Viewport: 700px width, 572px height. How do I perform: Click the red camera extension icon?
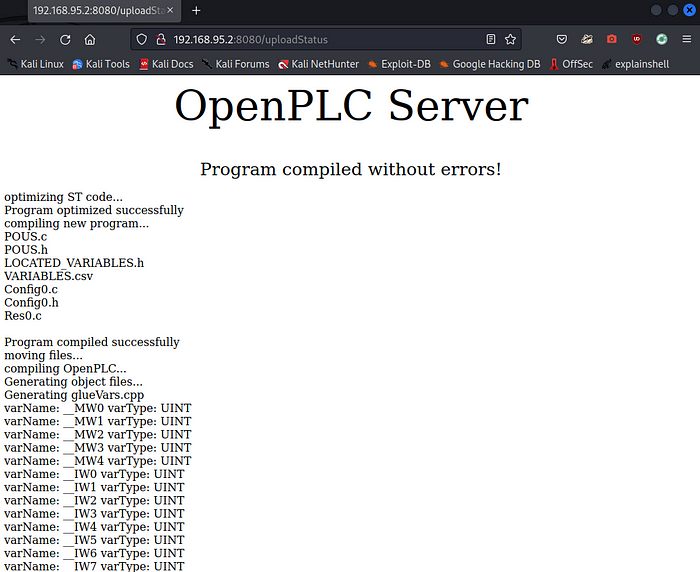click(612, 39)
